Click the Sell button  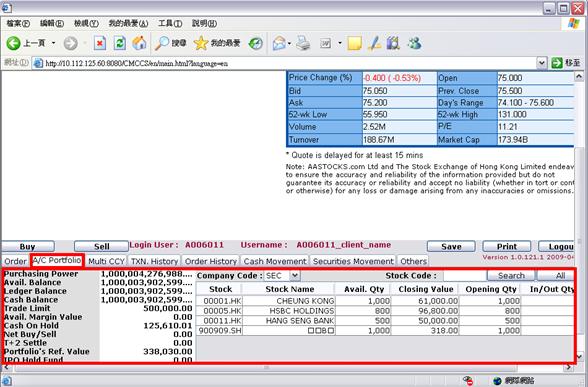click(101, 246)
